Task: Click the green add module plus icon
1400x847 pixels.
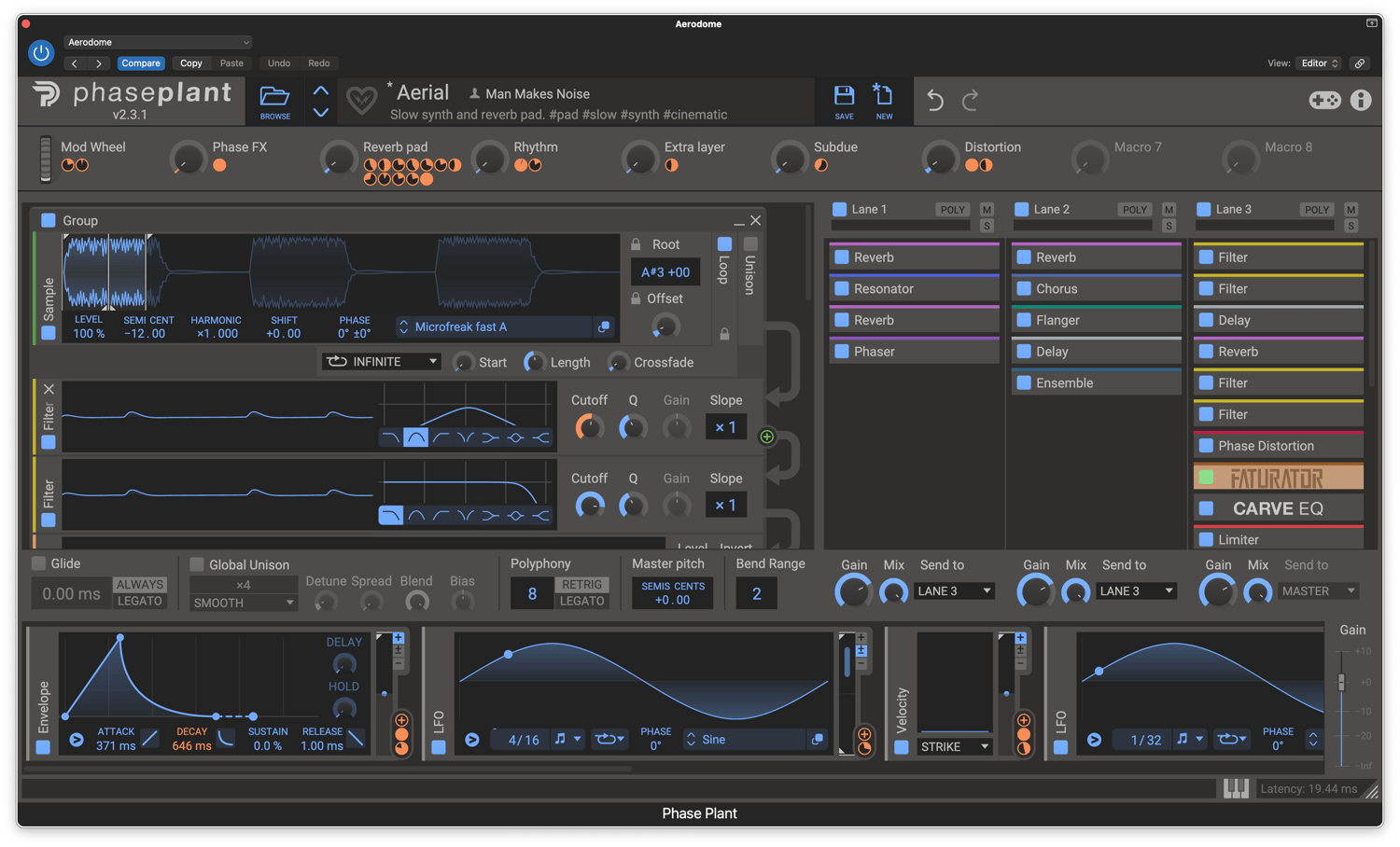Action: (766, 437)
